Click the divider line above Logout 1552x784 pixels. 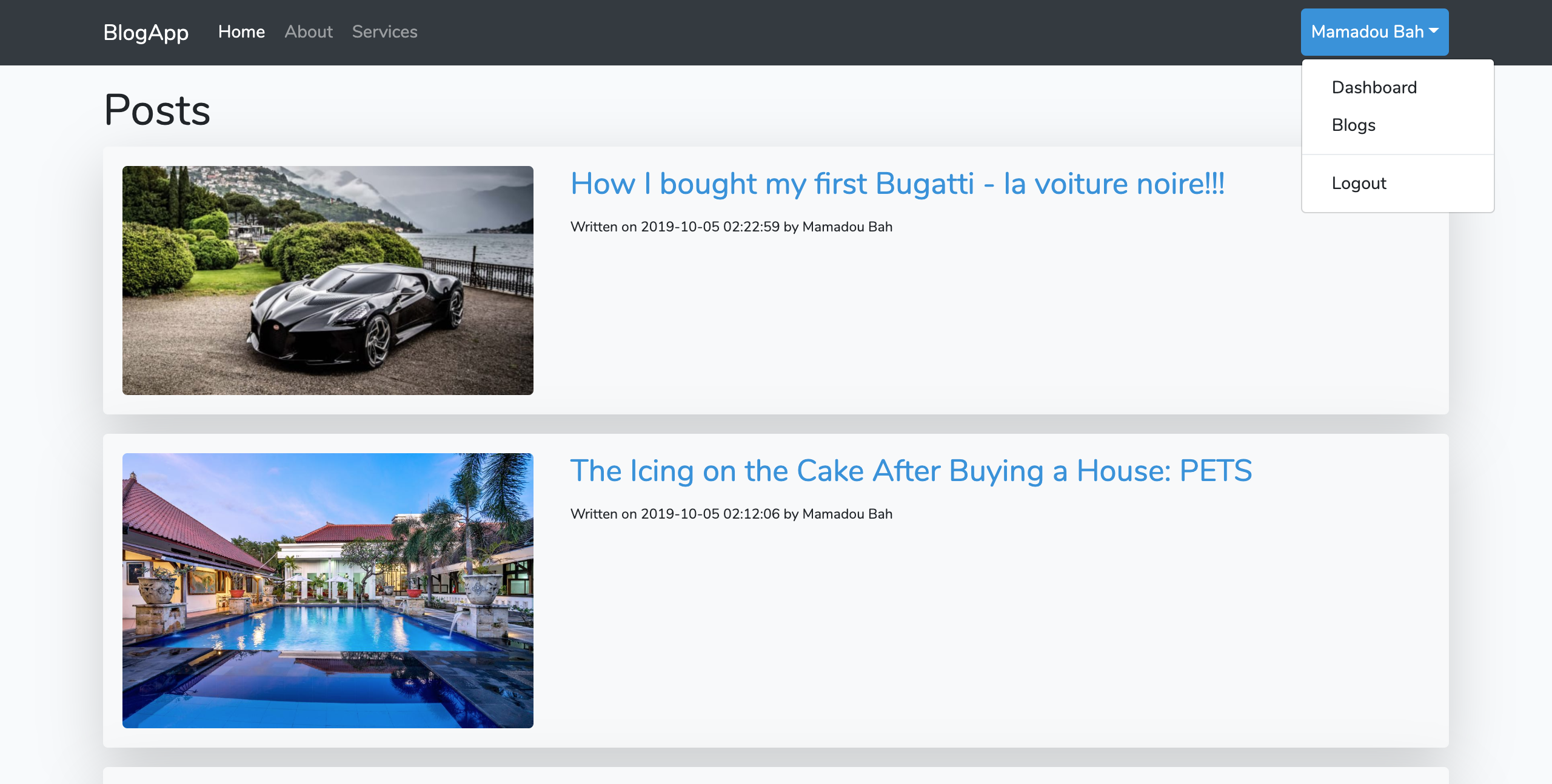pyautogui.click(x=1397, y=154)
